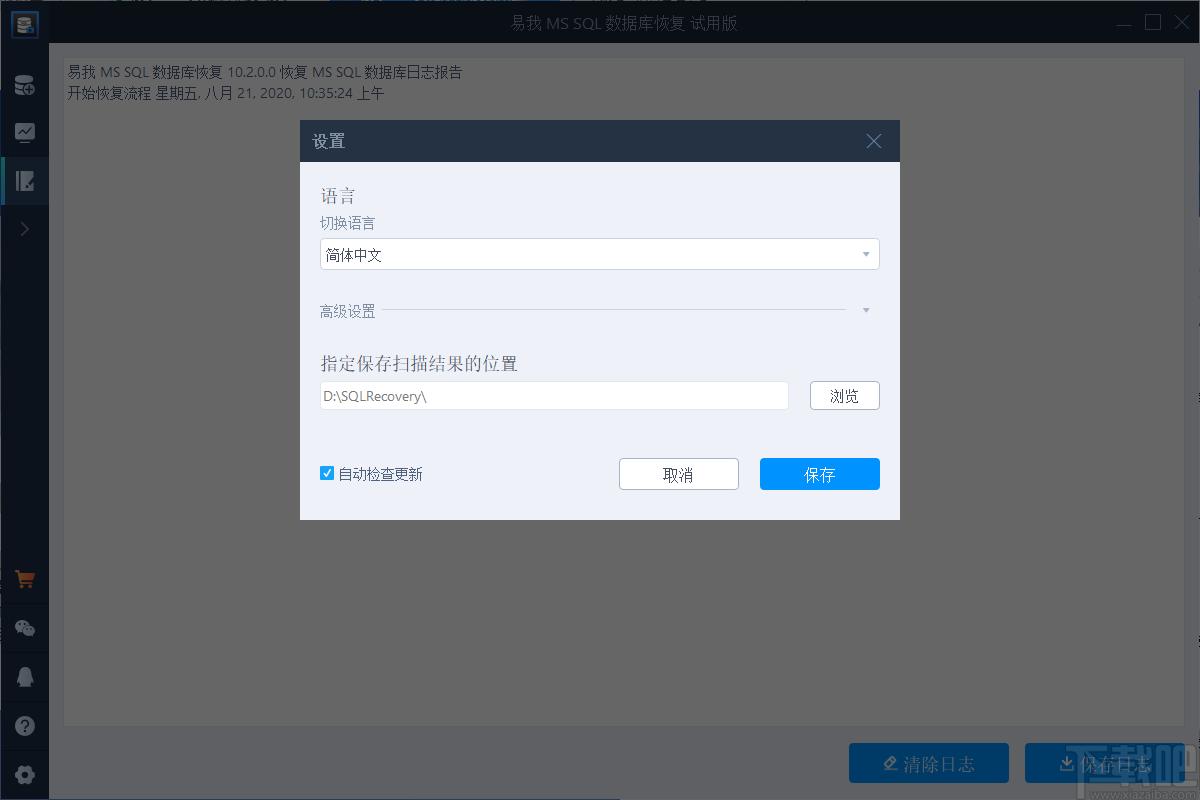Expand the 高级设置 section arrow
This screenshot has height=800, width=1200.
pos(866,311)
